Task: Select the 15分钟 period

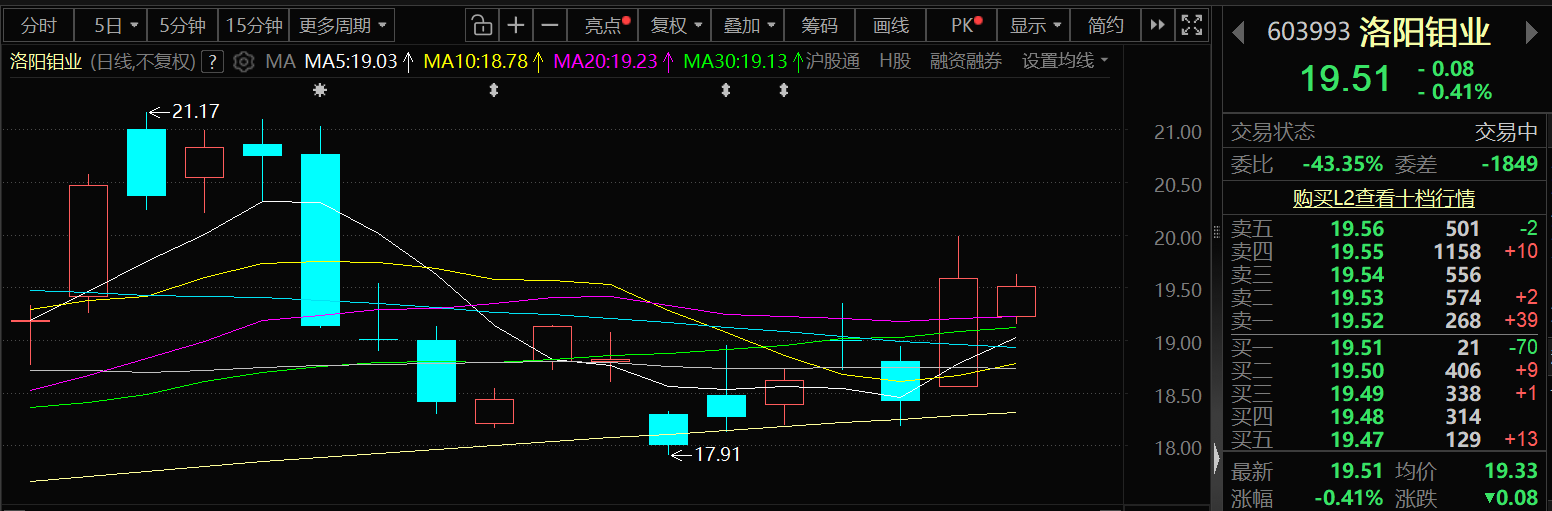Action: pos(254,25)
